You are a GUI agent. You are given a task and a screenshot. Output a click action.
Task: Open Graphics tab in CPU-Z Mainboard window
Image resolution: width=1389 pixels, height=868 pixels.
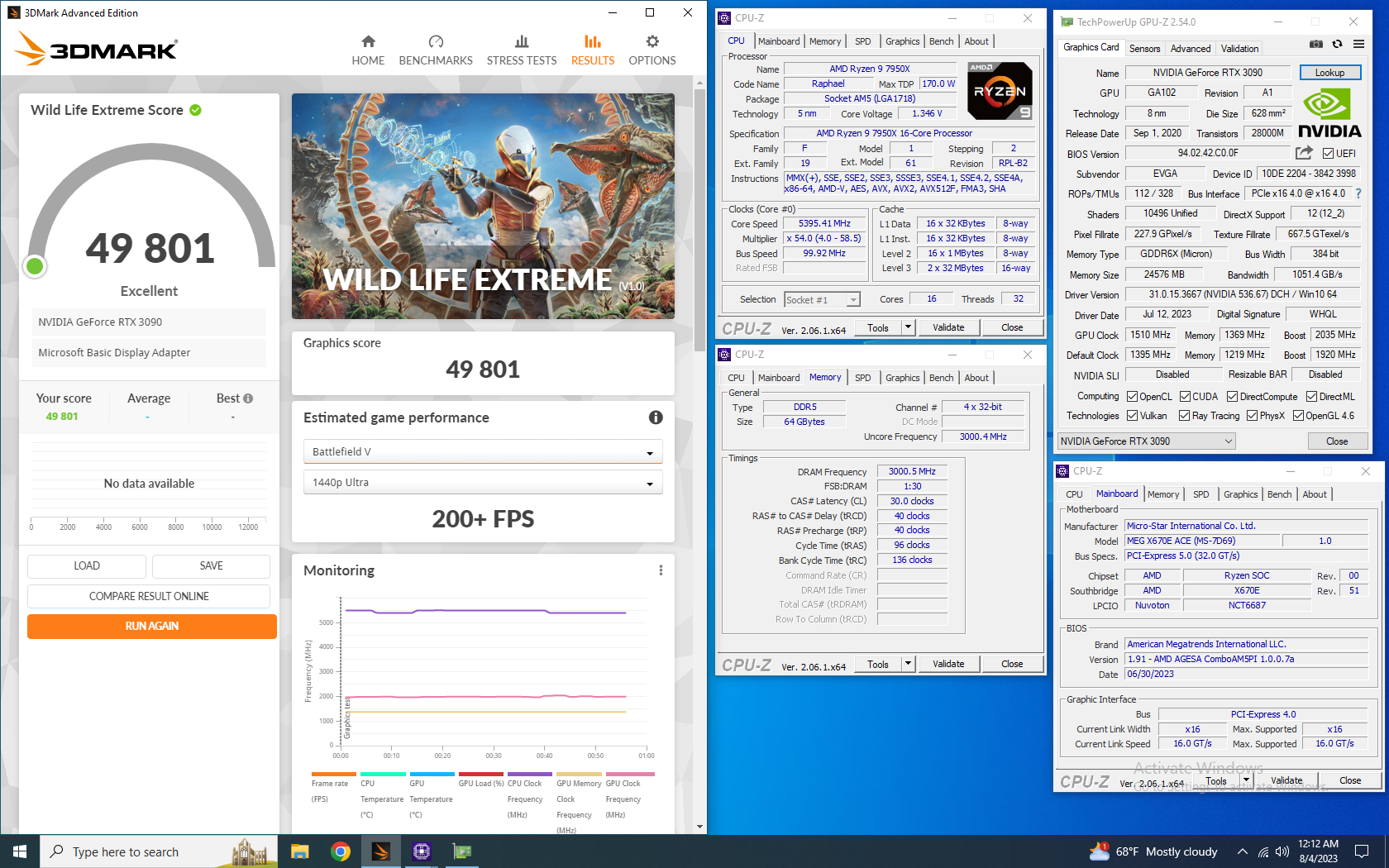pyautogui.click(x=1240, y=494)
